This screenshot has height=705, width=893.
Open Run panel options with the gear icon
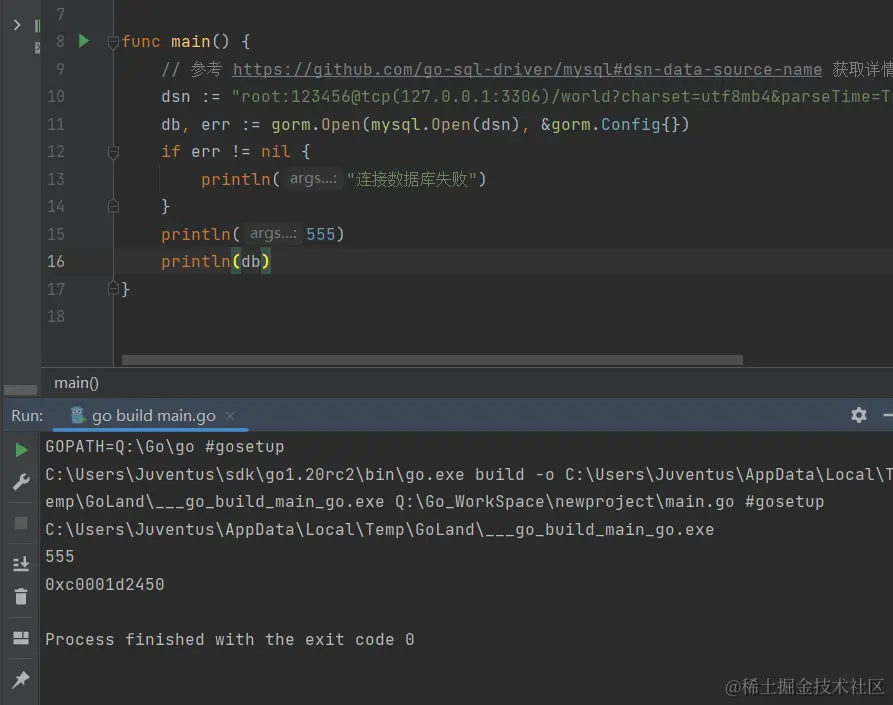859,415
